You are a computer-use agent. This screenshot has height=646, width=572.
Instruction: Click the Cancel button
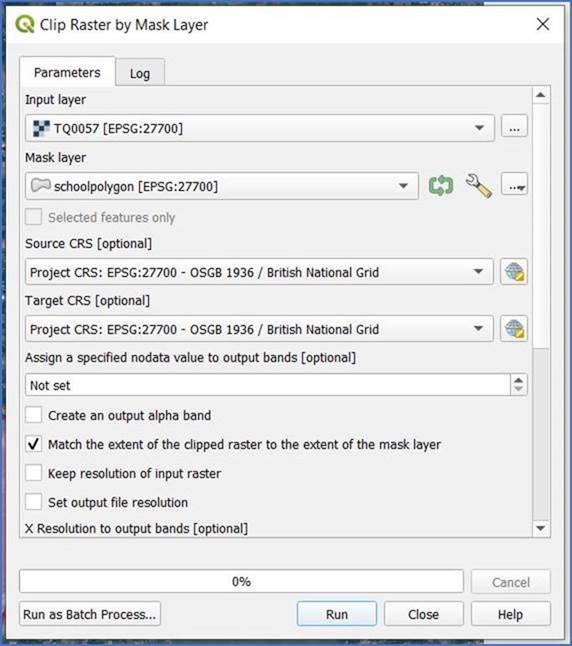[x=511, y=582]
